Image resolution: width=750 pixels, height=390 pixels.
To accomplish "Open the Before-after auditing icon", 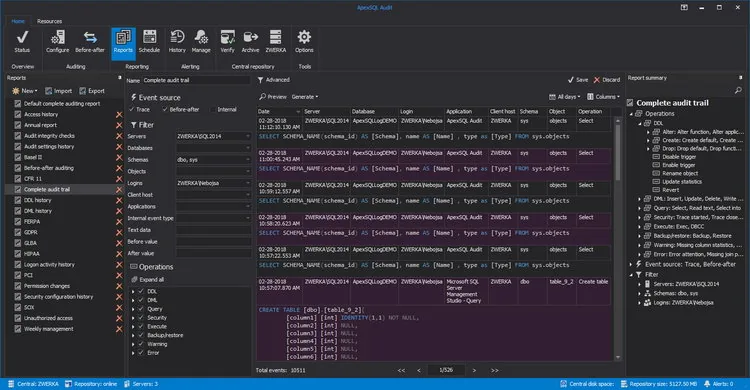I will pyautogui.click(x=90, y=42).
